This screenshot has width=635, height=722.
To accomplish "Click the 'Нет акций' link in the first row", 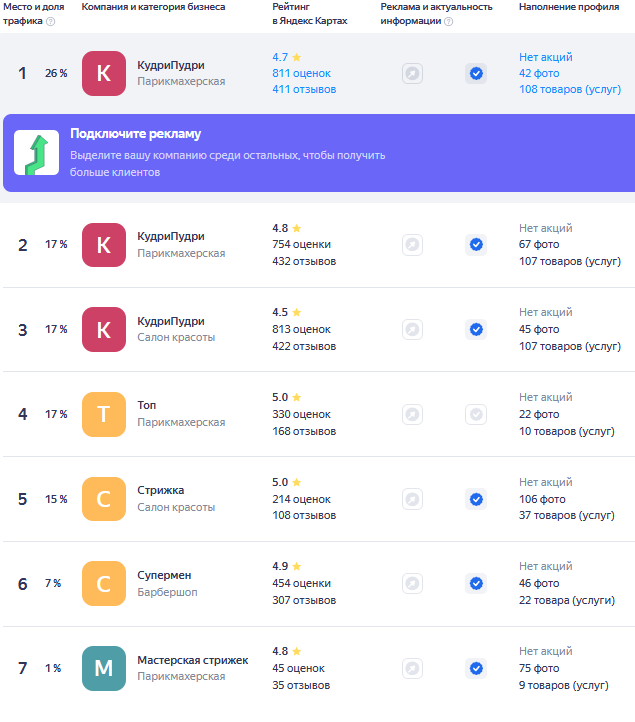I will (546, 57).
